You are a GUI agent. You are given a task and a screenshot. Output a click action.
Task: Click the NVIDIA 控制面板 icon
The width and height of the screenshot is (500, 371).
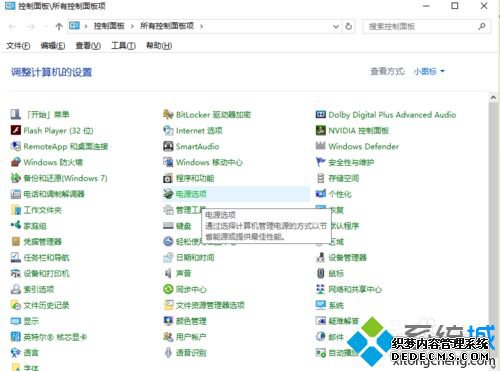[320, 130]
